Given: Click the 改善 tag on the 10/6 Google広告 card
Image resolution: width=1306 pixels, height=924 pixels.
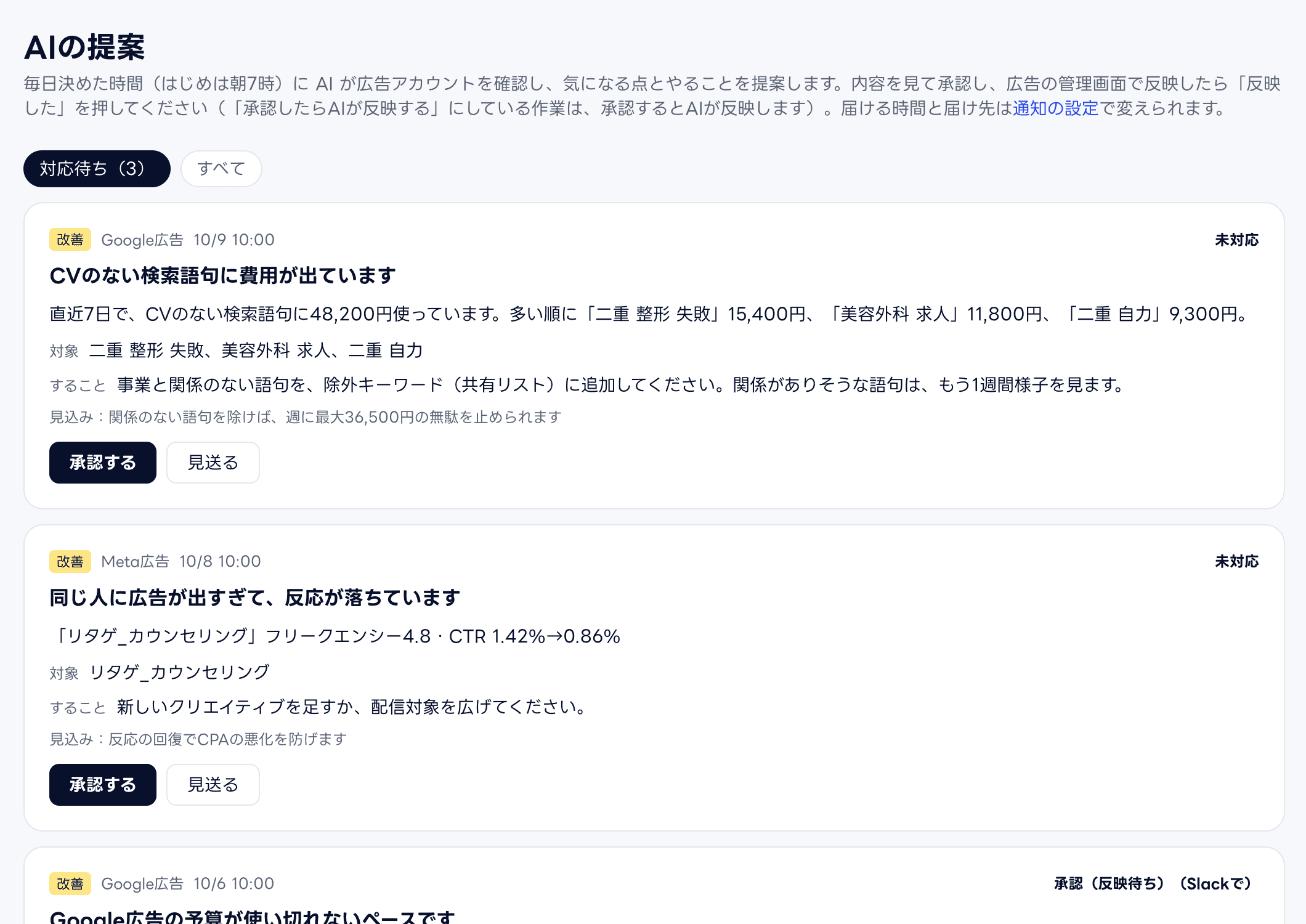Looking at the screenshot, I should pyautogui.click(x=70, y=884).
